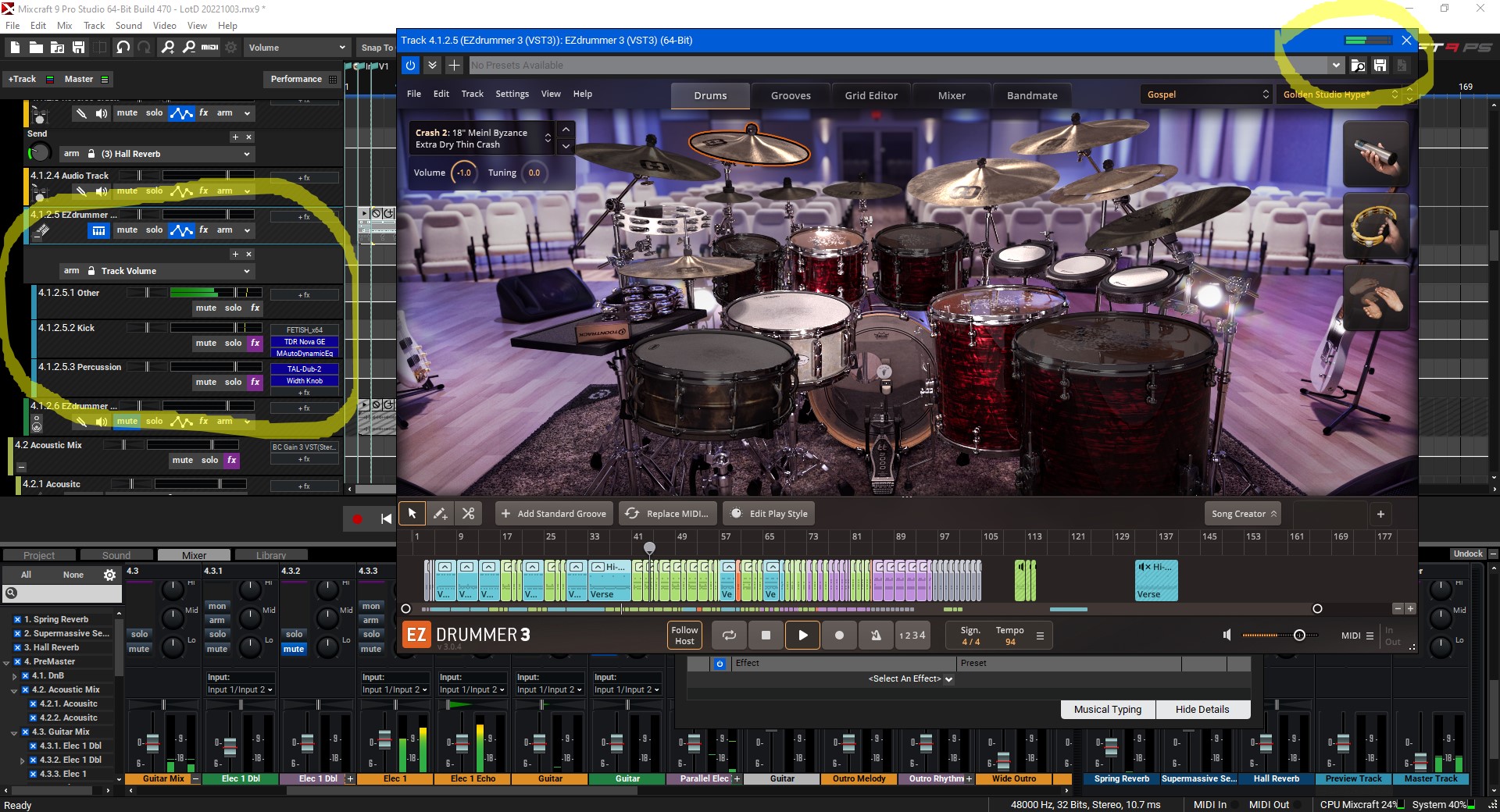
Task: Click the Hide Details button
Action: pos(1202,709)
